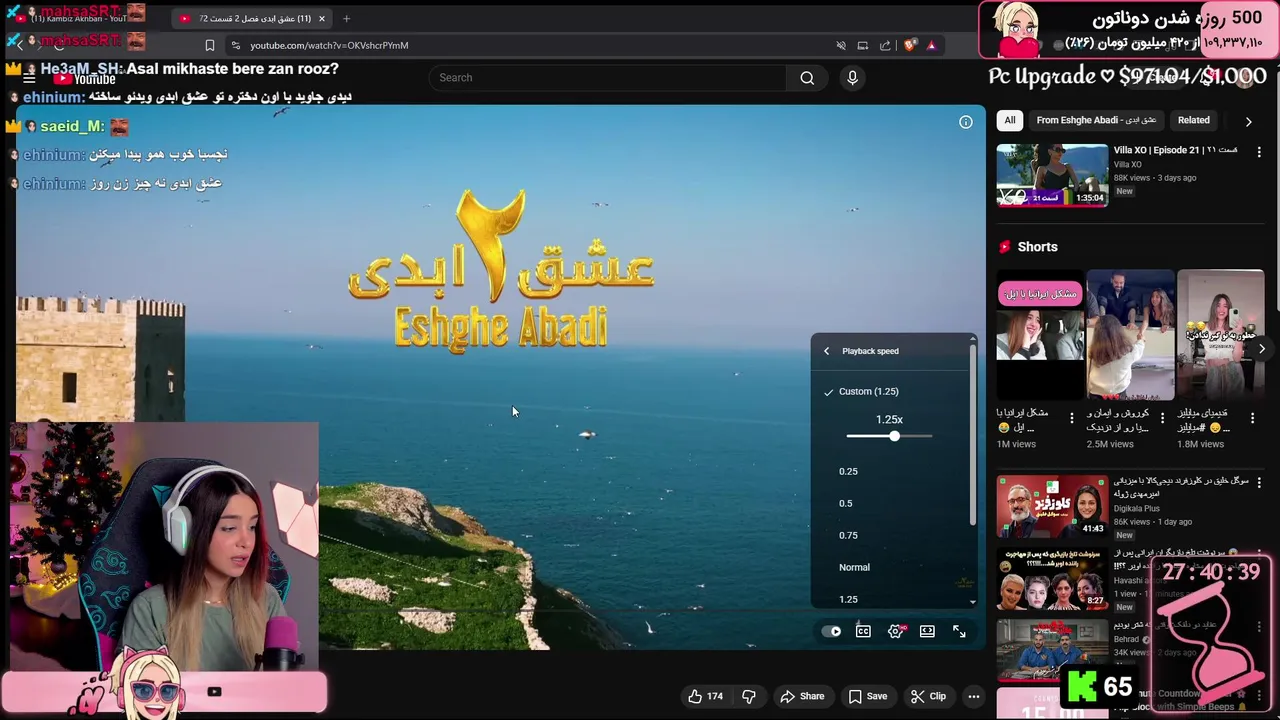The width and height of the screenshot is (1280, 720).
Task: Click the browser share page icon
Action: [885, 45]
